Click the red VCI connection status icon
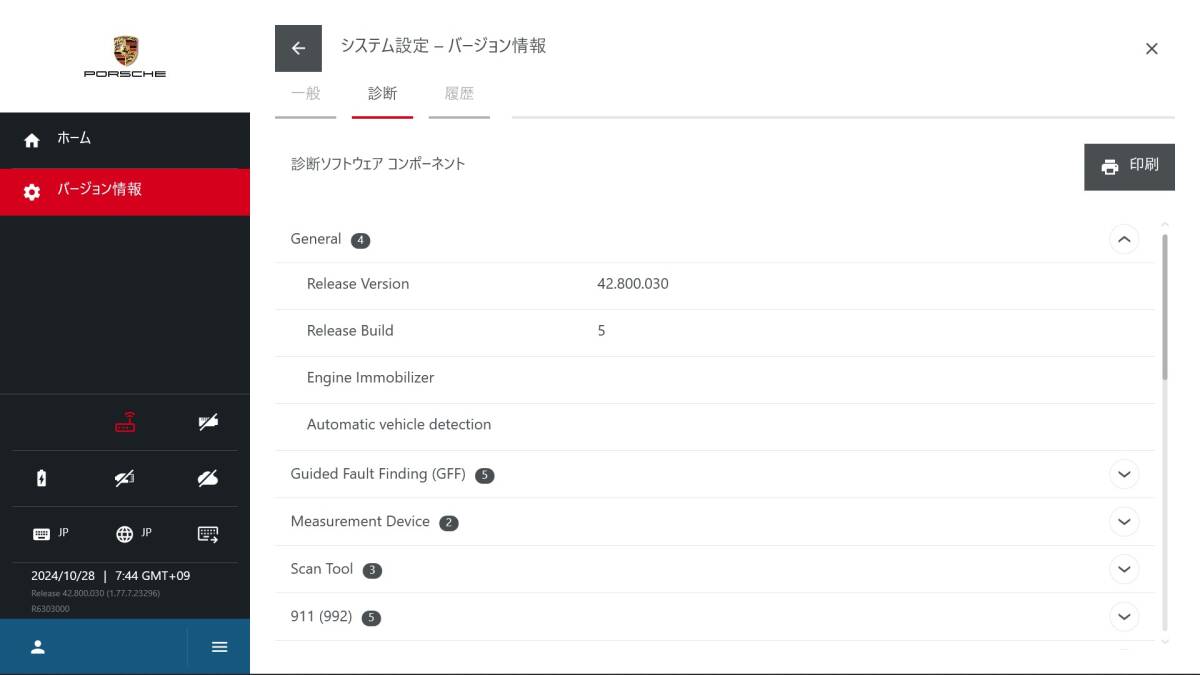 click(125, 422)
